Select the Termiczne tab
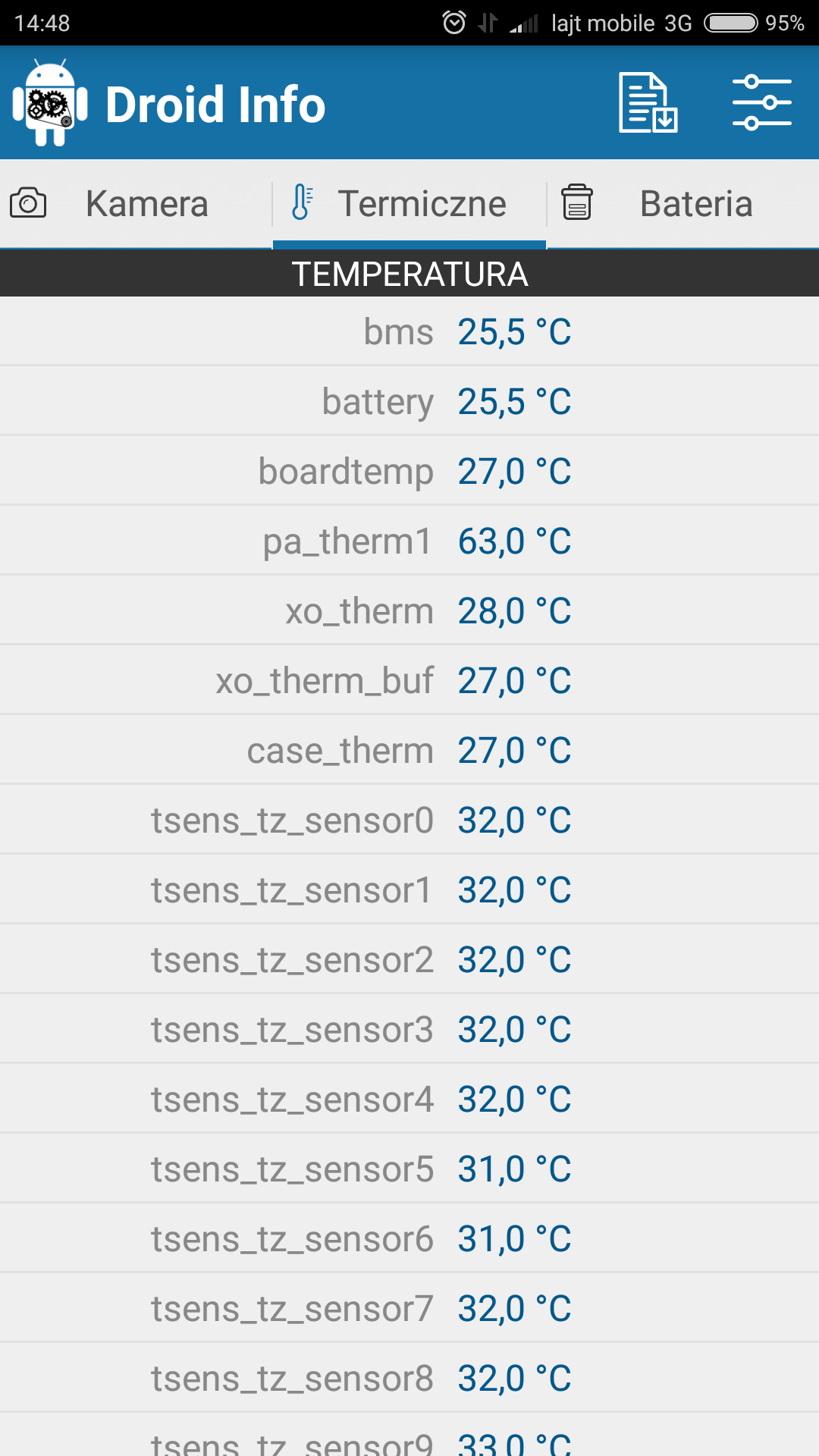The image size is (819, 1456). [421, 204]
